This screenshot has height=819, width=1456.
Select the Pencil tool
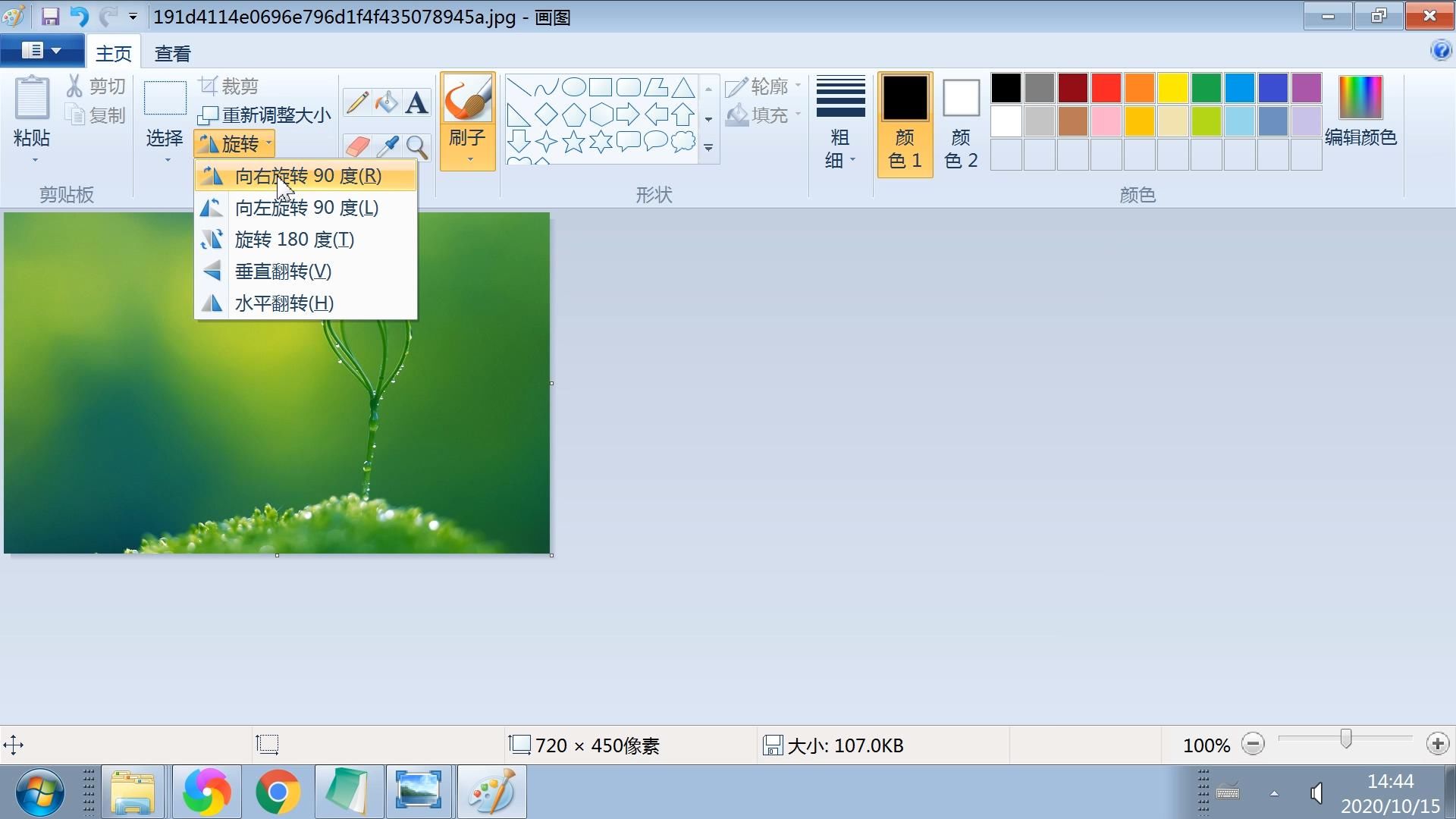[356, 102]
